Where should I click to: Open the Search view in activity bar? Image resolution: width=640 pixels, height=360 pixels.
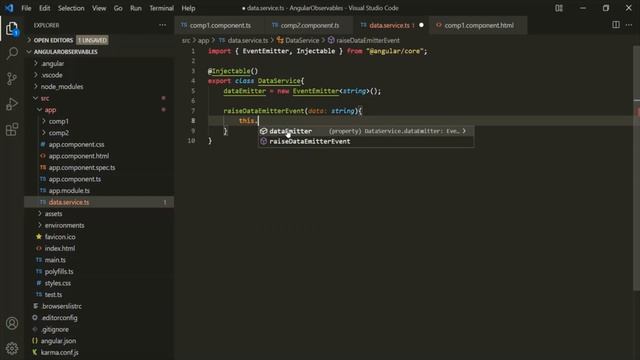point(12,53)
